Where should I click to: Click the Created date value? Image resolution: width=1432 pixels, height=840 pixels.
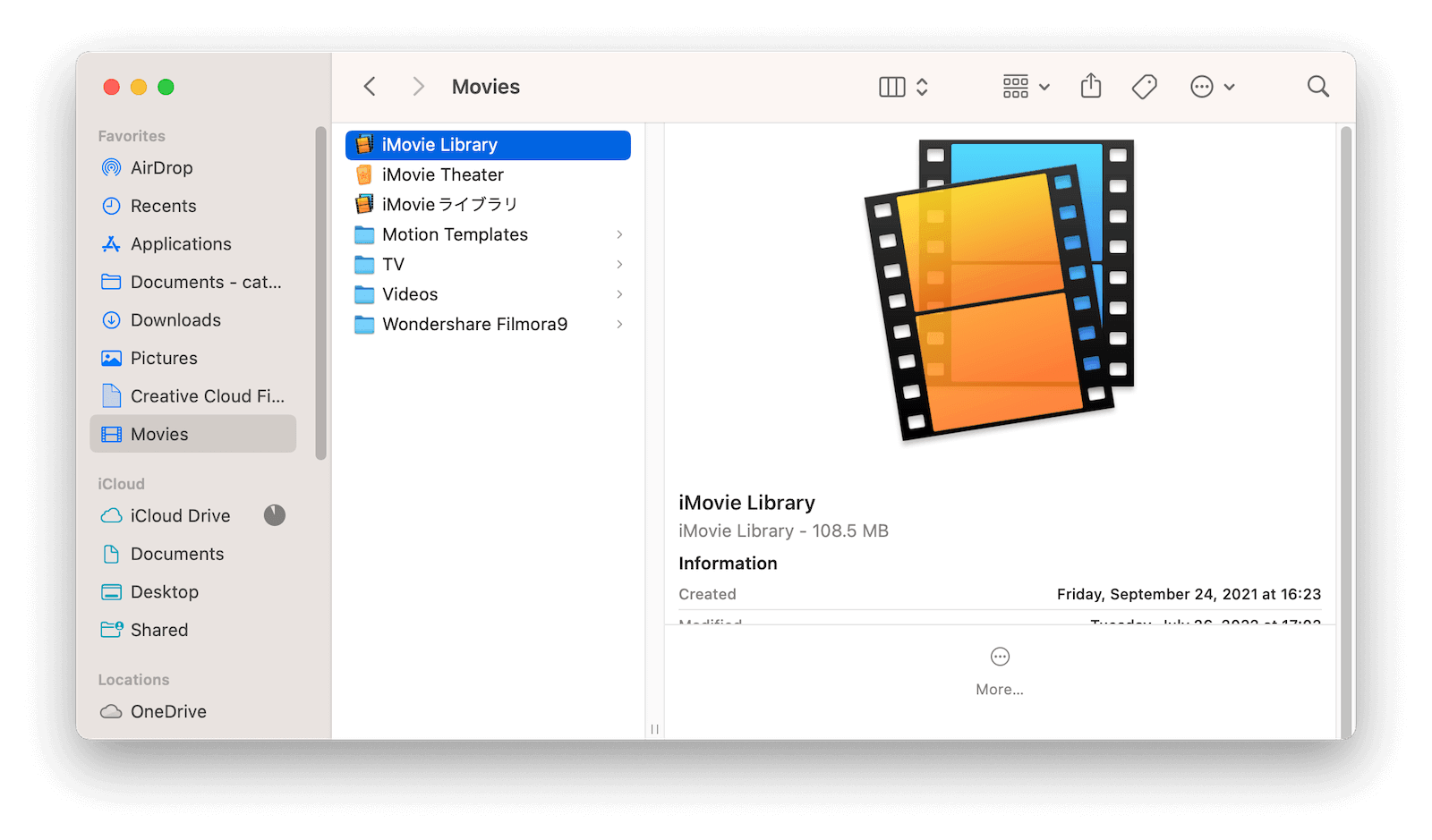[x=1189, y=594]
